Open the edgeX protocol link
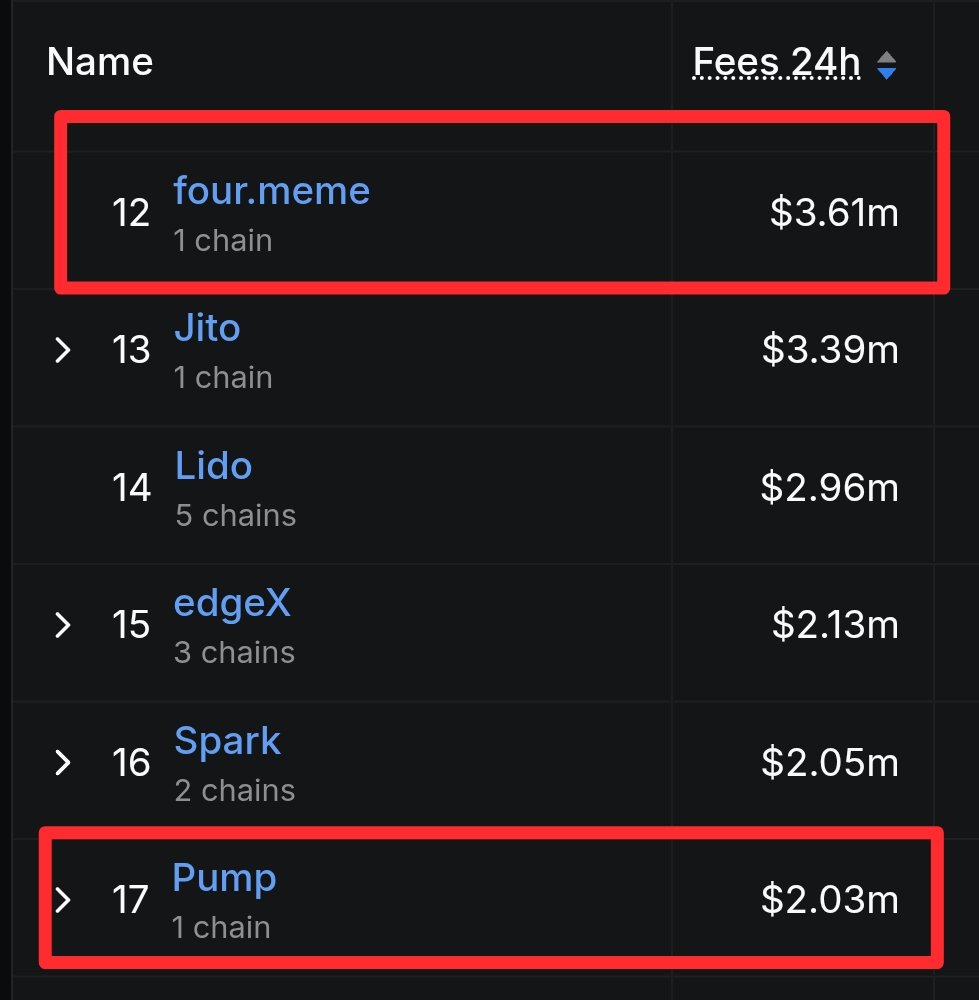The height and width of the screenshot is (1000, 979). [x=232, y=603]
